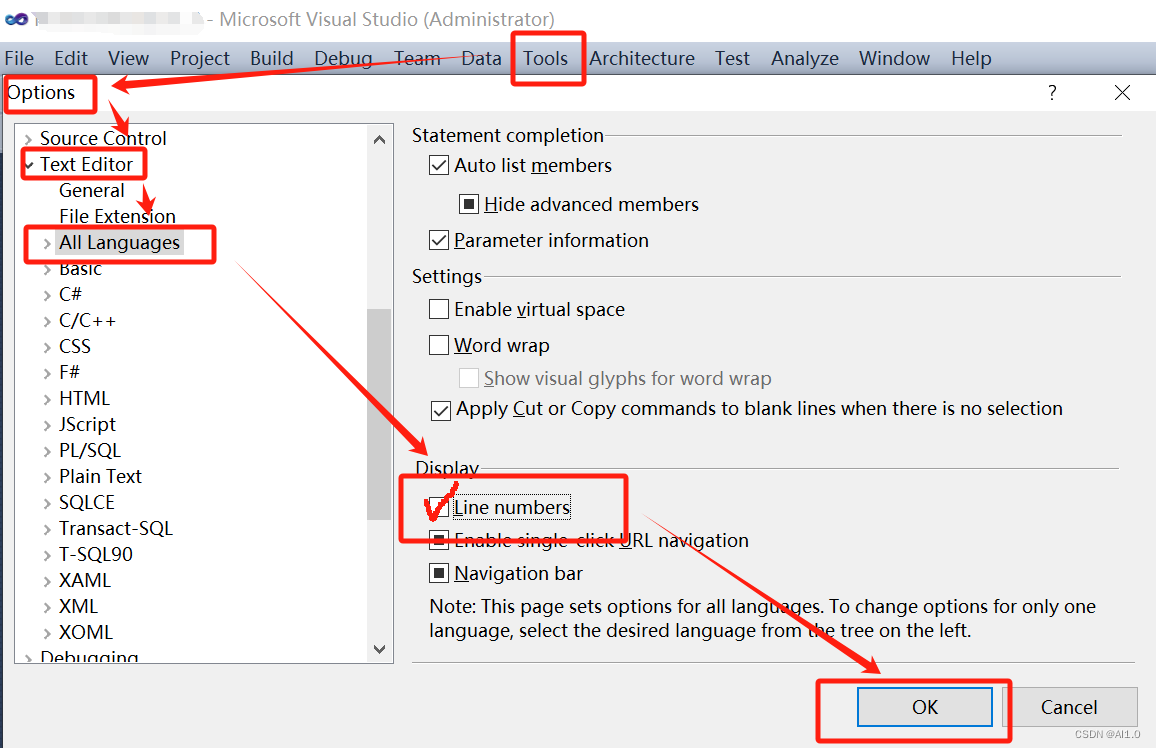Open the Data menu
This screenshot has height=748, width=1156.
pyautogui.click(x=481, y=58)
